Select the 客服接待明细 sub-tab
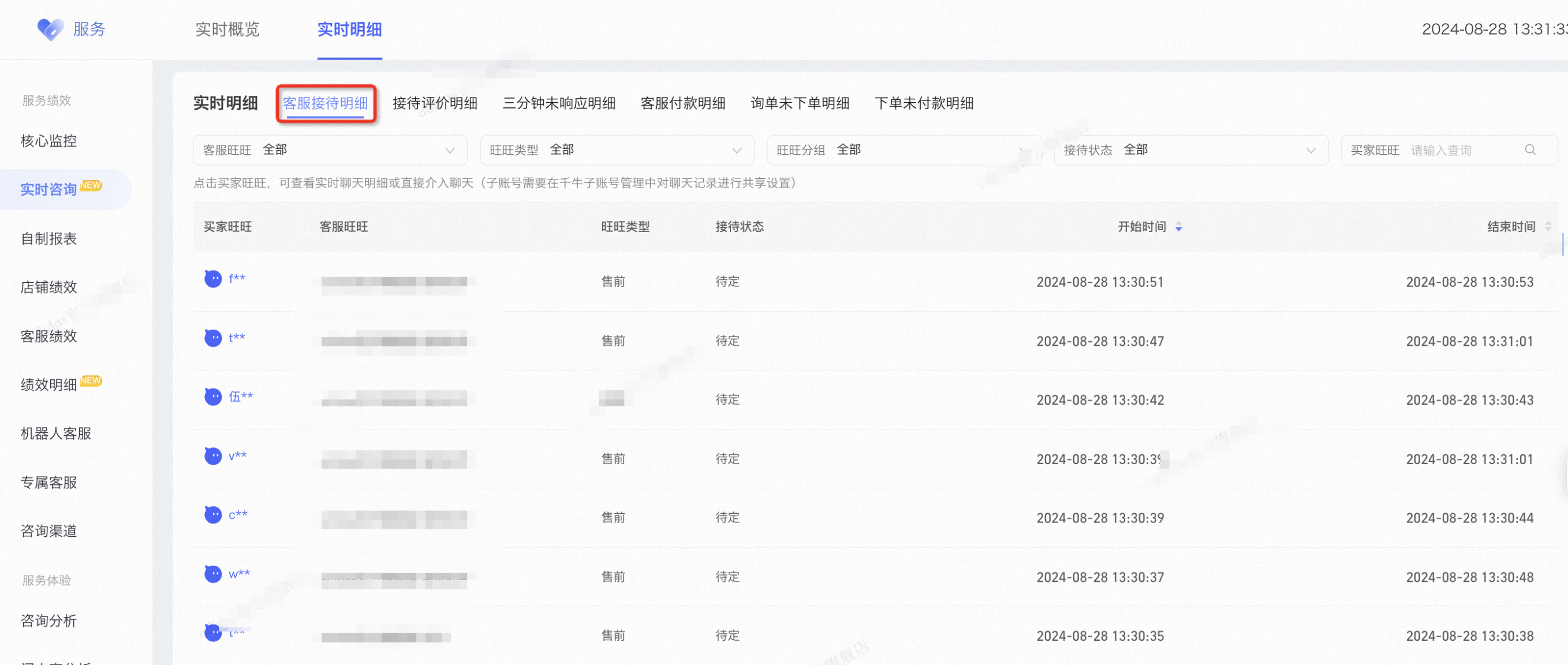Image resolution: width=1568 pixels, height=665 pixels. (325, 103)
